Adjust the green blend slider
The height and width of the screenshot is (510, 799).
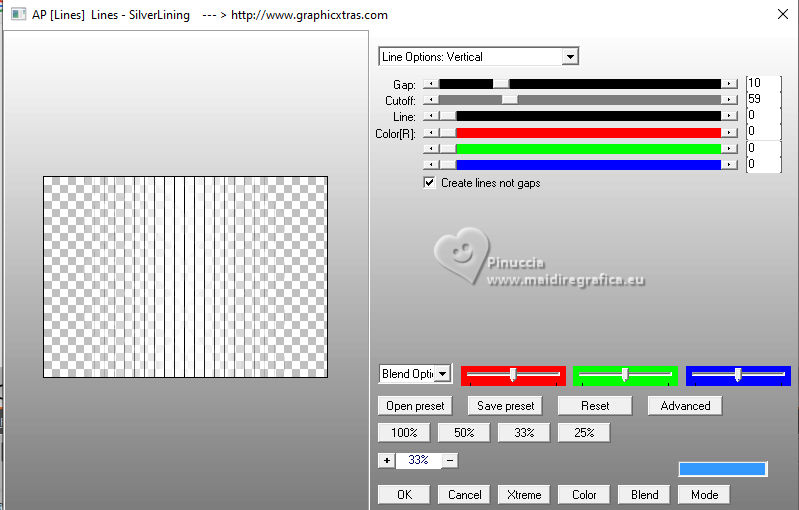625,375
